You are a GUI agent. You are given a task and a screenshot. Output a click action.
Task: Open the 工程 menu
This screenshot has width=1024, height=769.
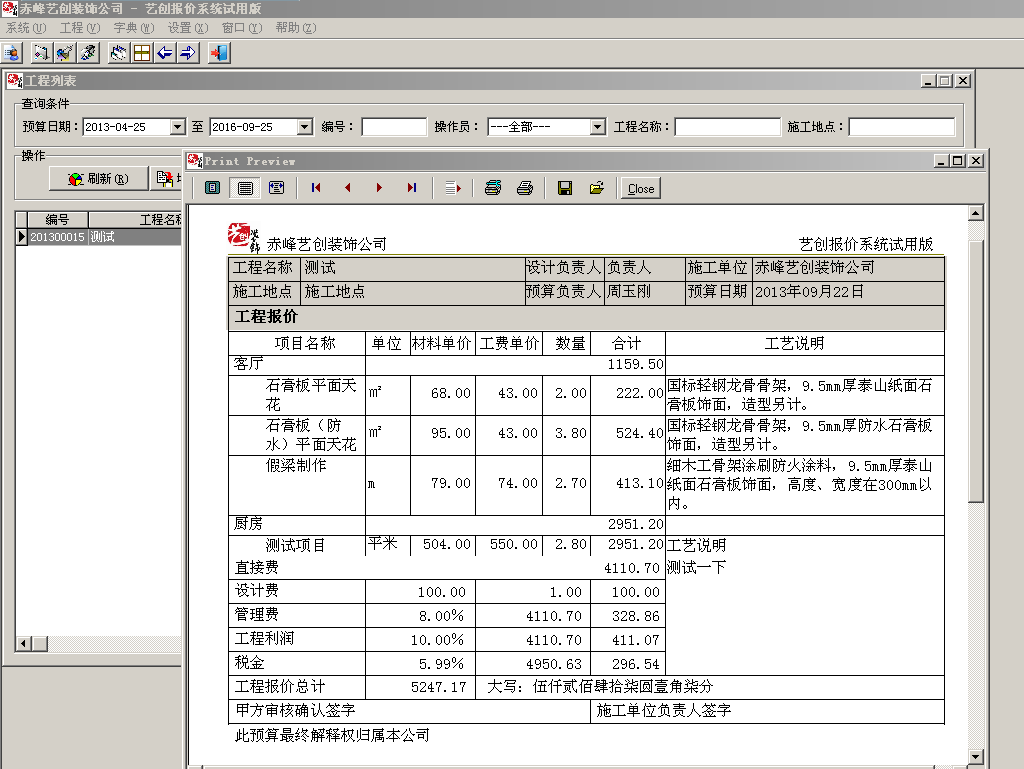[79, 28]
